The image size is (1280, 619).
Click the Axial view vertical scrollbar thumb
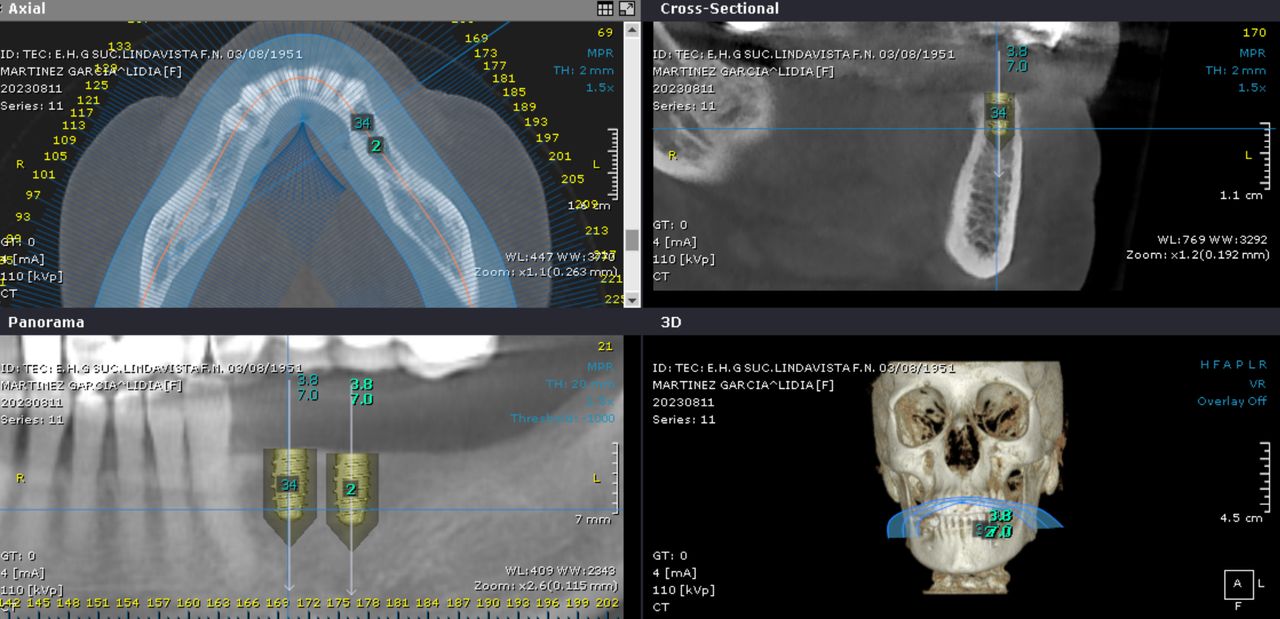point(632,240)
